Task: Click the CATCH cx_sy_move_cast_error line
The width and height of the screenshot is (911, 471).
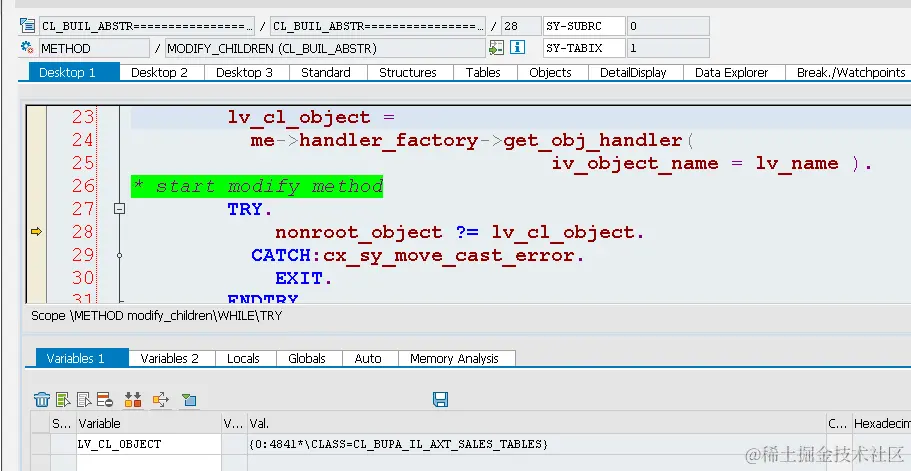Action: [417, 255]
